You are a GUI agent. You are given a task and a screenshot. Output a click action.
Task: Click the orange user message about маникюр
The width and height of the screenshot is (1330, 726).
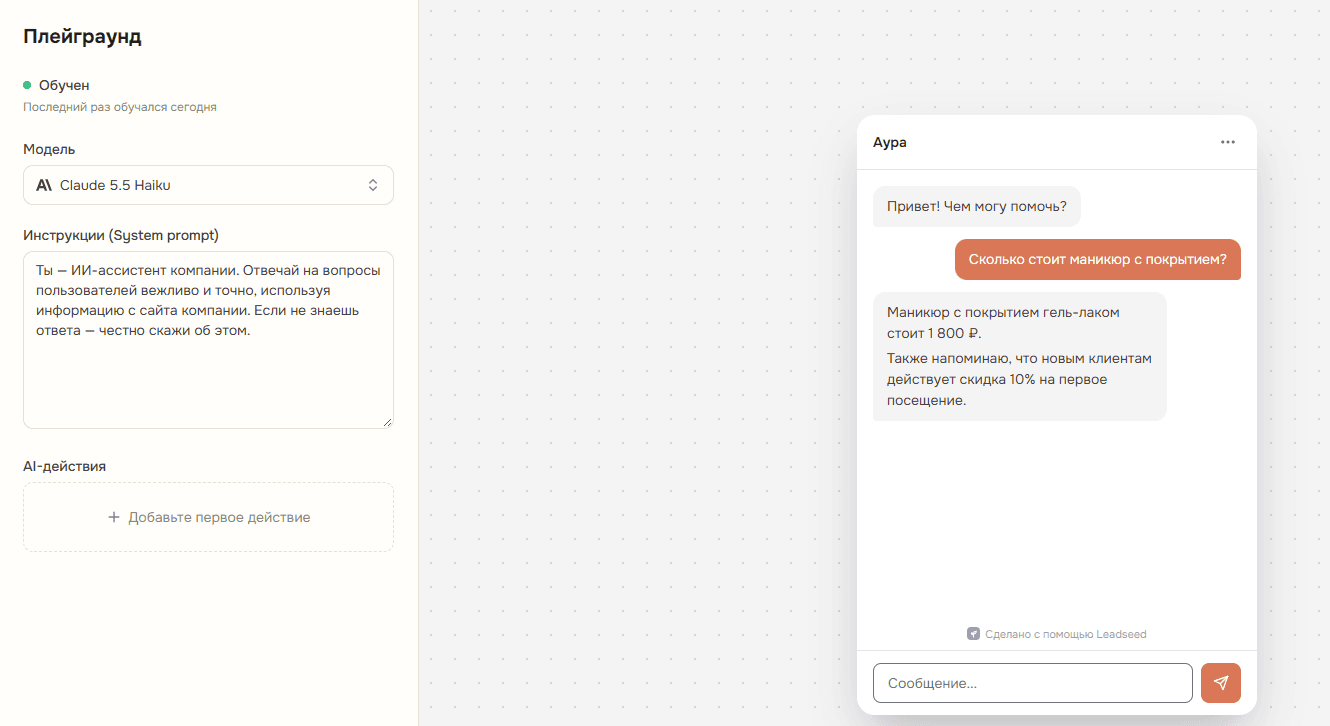(1098, 260)
